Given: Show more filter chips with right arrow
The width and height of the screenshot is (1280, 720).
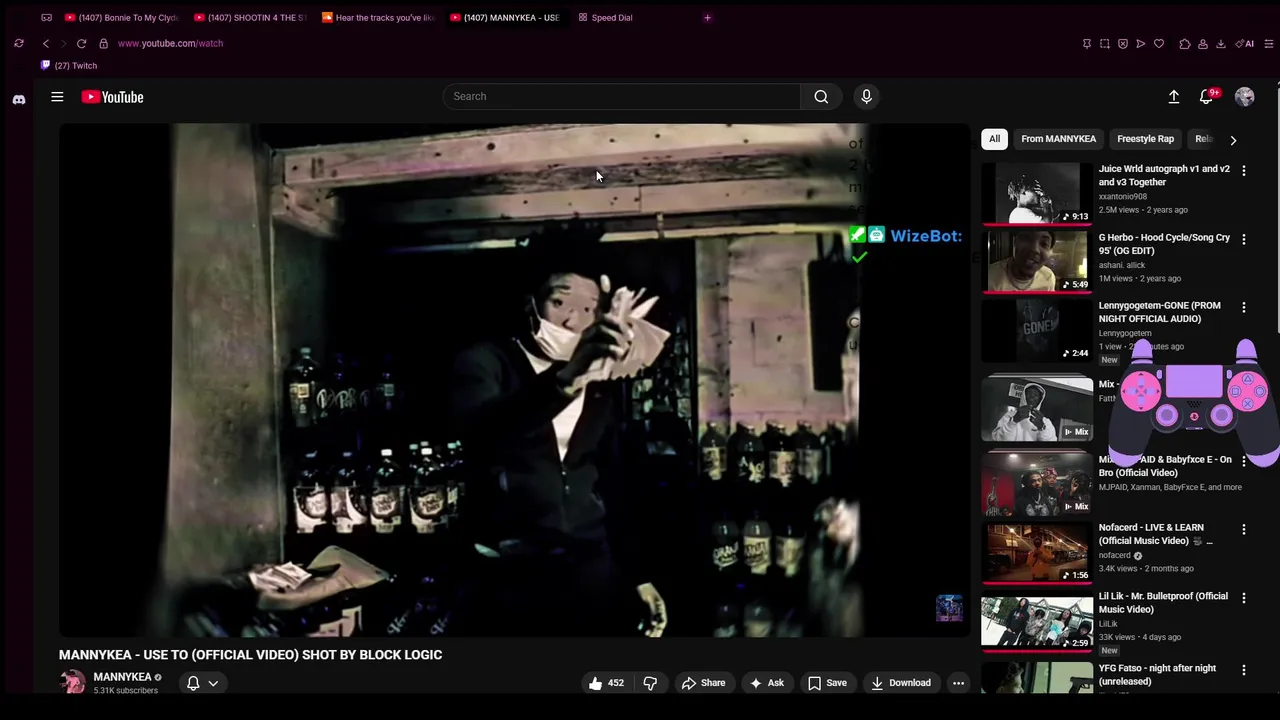Looking at the screenshot, I should coord(1233,140).
